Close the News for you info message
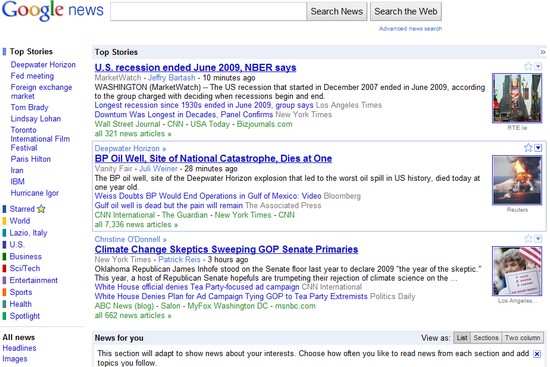The height and width of the screenshot is (367, 550). click(x=537, y=354)
